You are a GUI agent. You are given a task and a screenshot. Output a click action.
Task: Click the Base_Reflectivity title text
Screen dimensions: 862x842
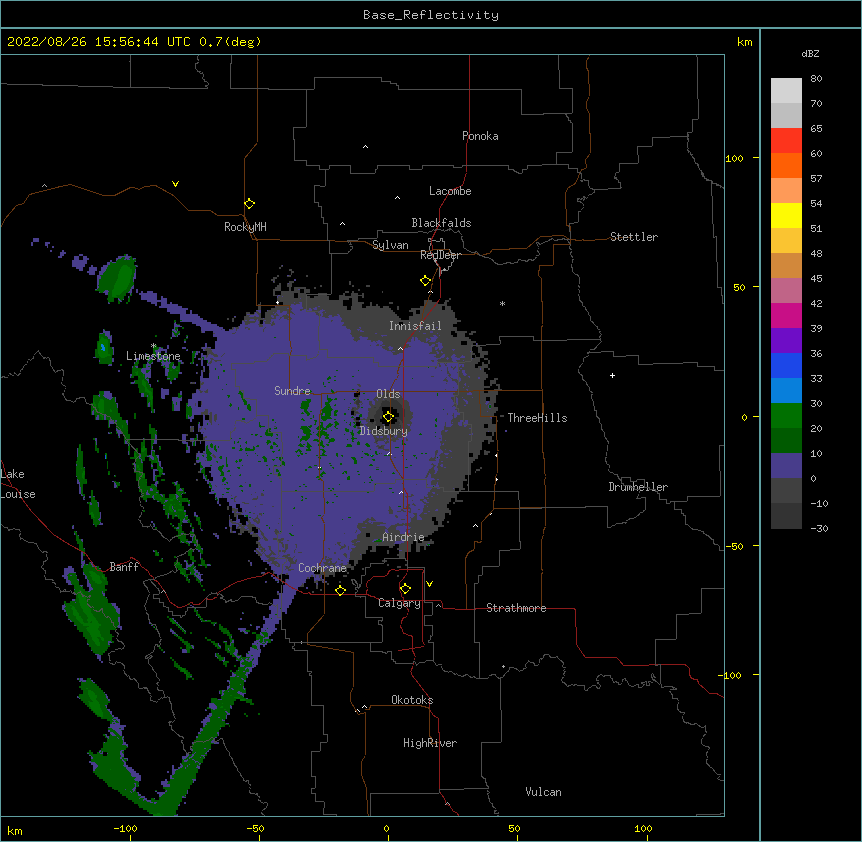(431, 15)
